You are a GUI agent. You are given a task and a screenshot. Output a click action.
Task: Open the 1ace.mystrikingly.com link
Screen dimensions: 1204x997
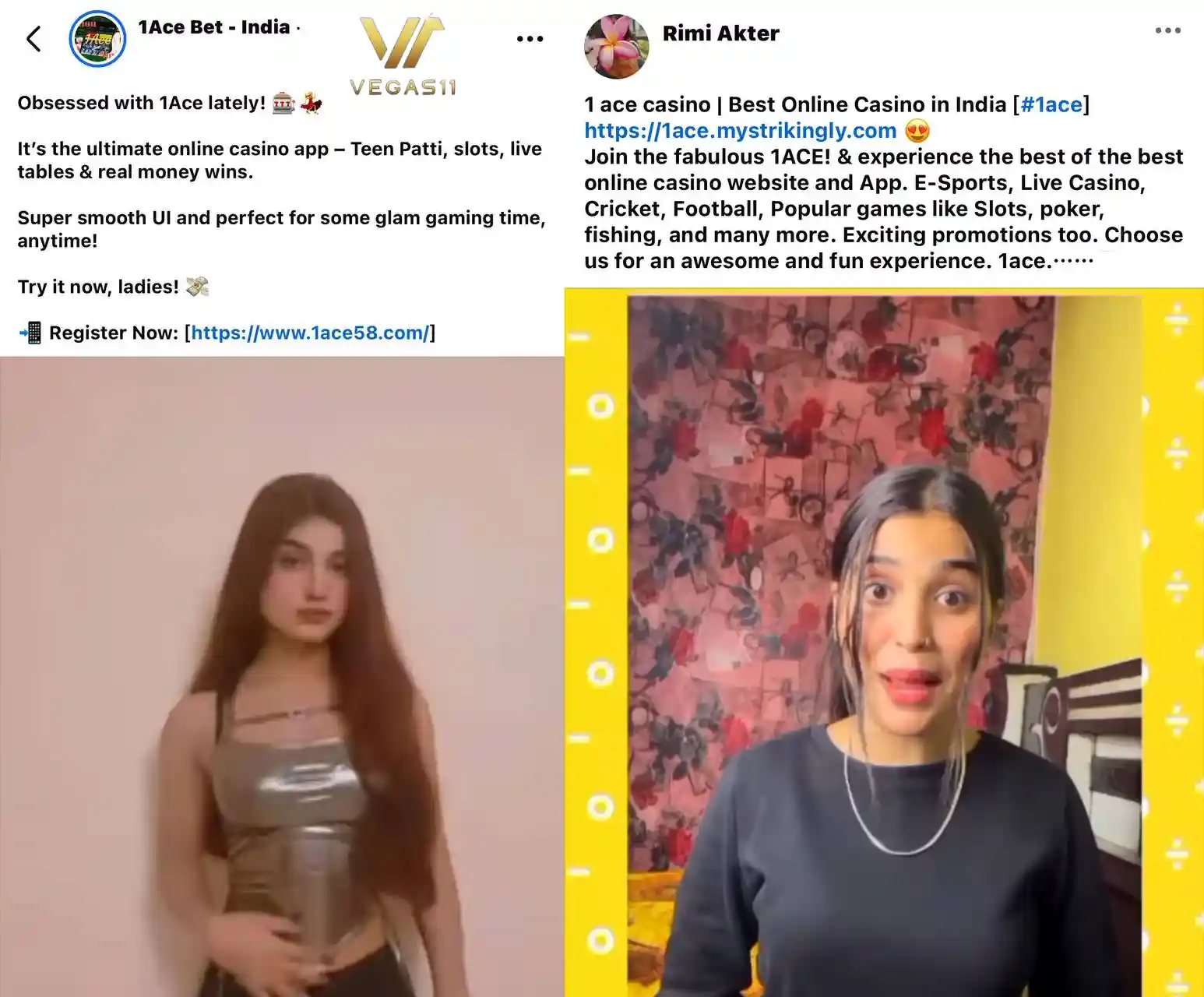pyautogui.click(x=741, y=131)
